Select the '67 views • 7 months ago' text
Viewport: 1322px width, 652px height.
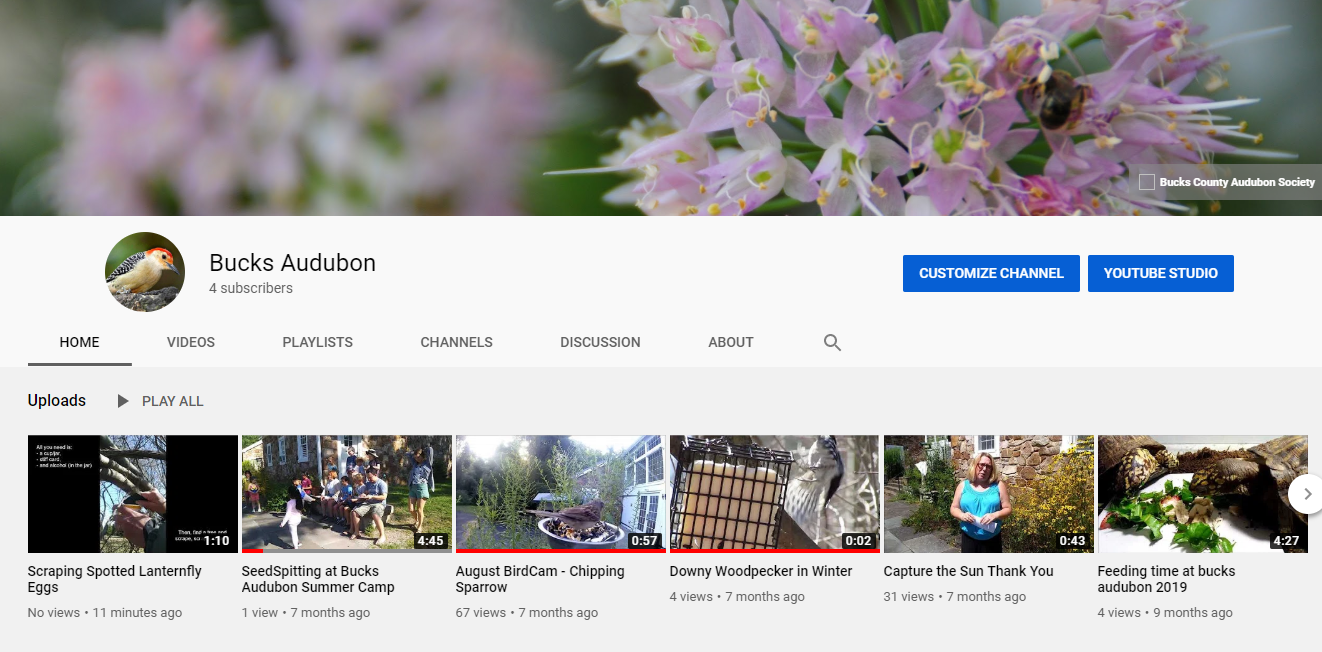point(527,613)
